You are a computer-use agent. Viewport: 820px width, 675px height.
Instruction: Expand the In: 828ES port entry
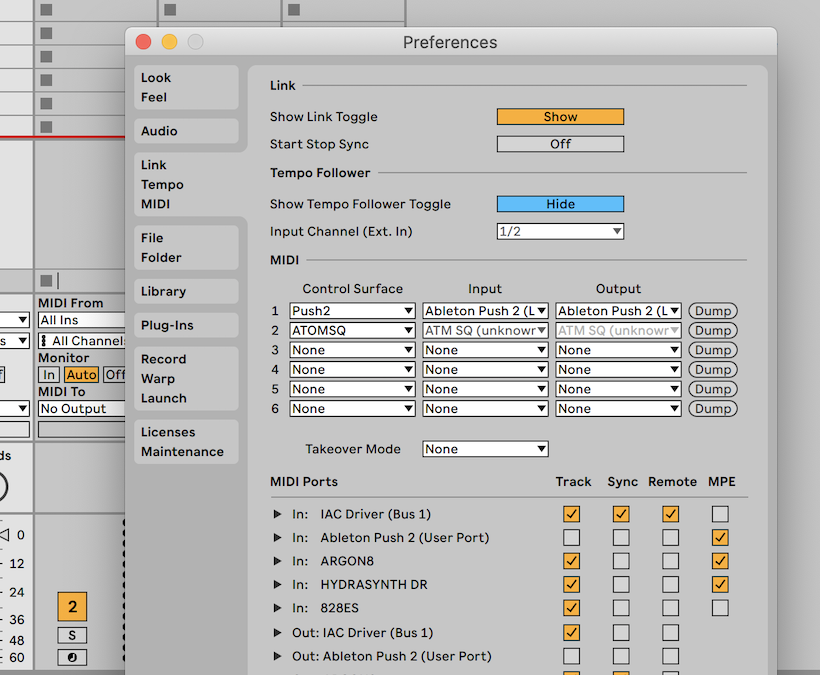pyautogui.click(x=277, y=608)
